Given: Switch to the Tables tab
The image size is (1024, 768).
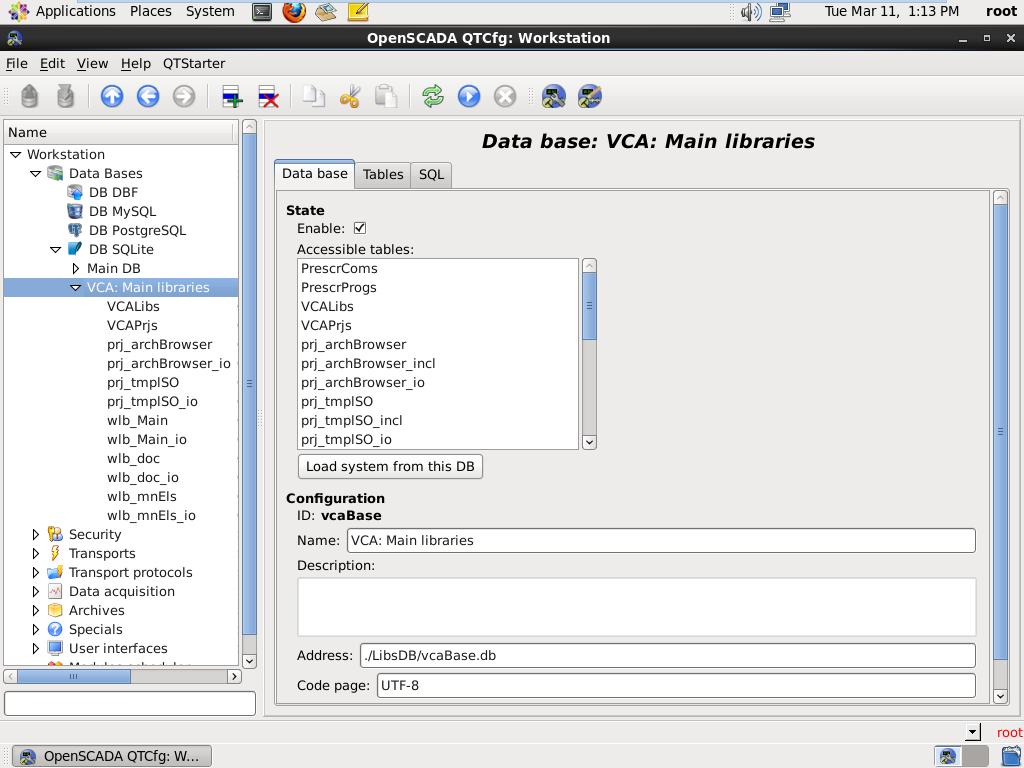Looking at the screenshot, I should 383,174.
